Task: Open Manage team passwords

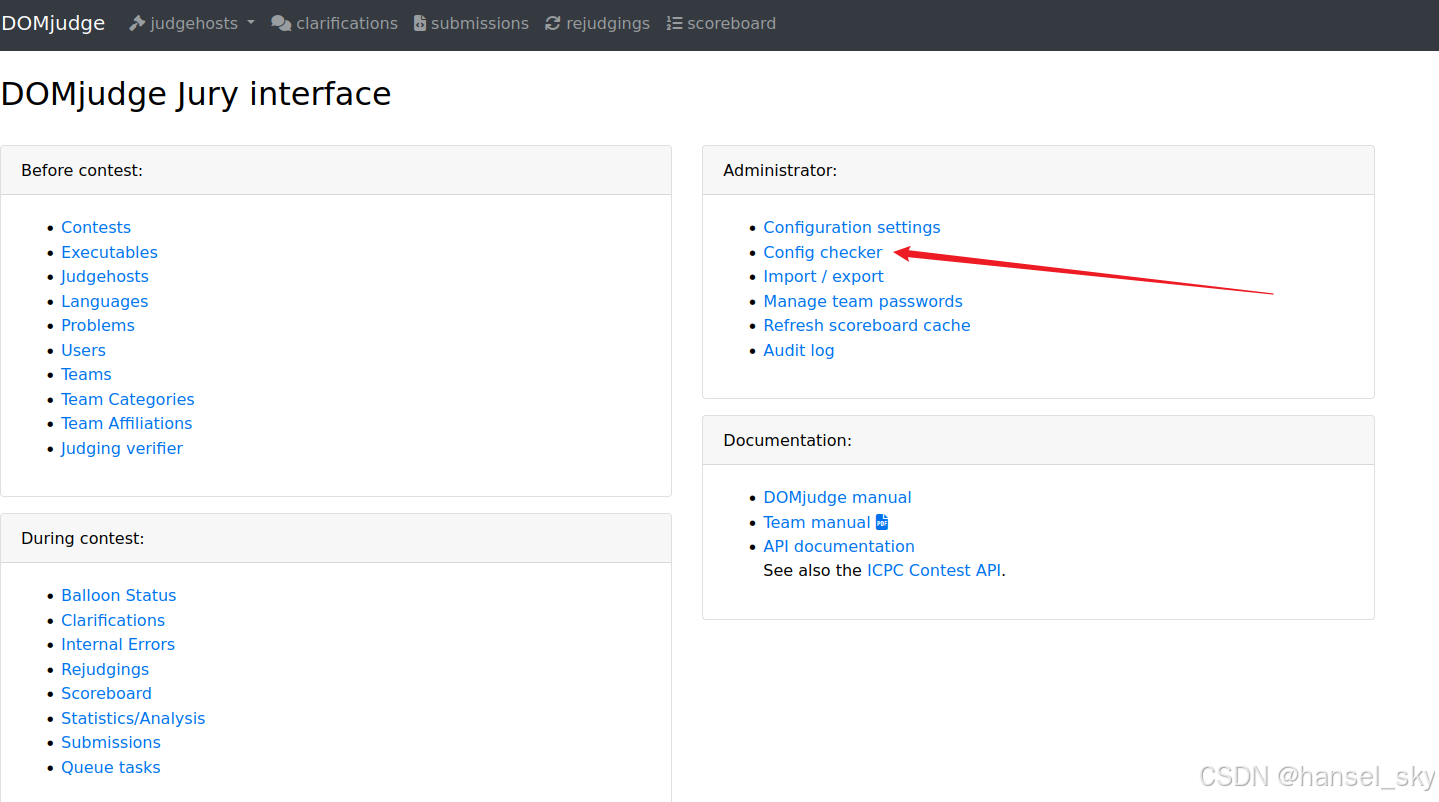Action: tap(863, 301)
